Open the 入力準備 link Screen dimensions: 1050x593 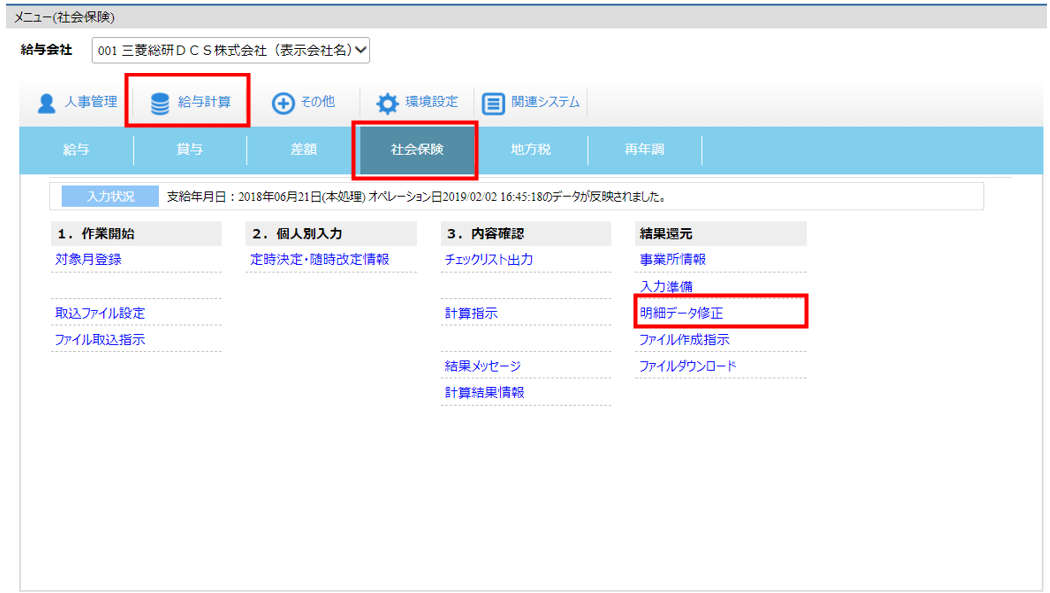pos(666,286)
